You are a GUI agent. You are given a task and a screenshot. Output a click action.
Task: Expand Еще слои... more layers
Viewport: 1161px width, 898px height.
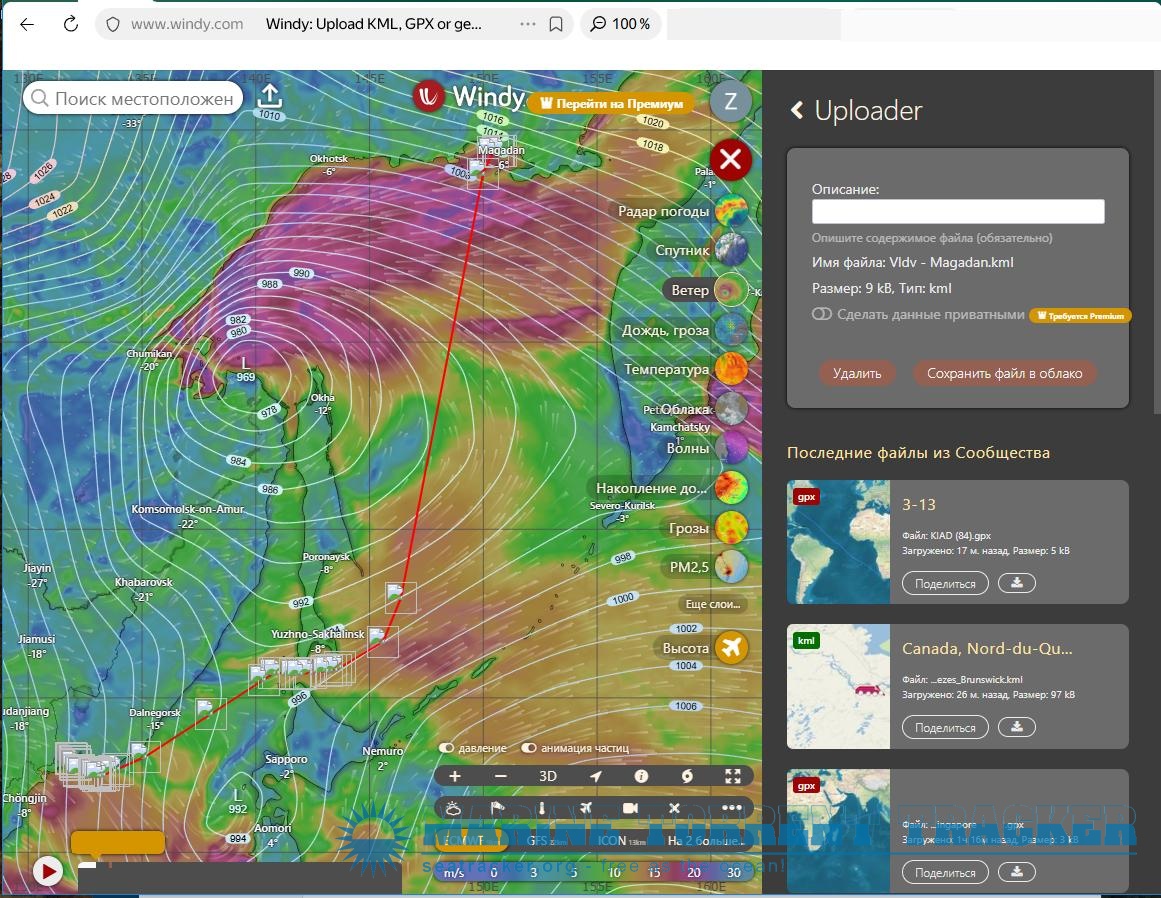[712, 604]
